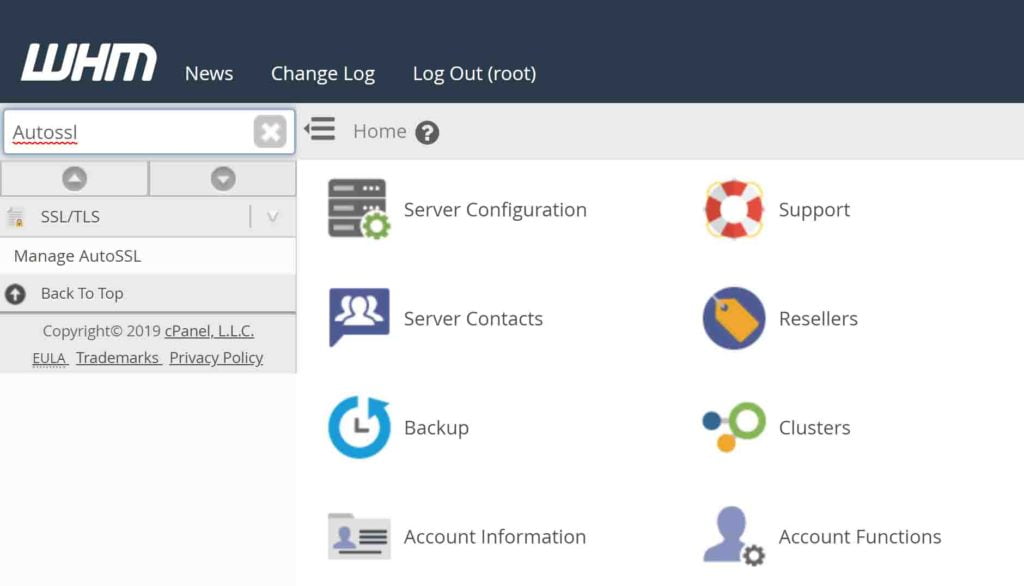The width and height of the screenshot is (1024, 586).
Task: Open the Resellers label
Action: coord(818,319)
